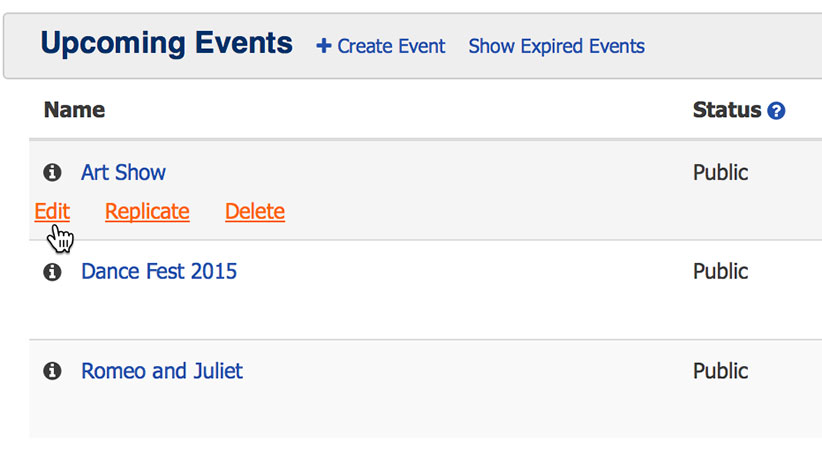Screen dimensions: 822x457
Task: Open info icon for Art Show
Action: (x=52, y=172)
